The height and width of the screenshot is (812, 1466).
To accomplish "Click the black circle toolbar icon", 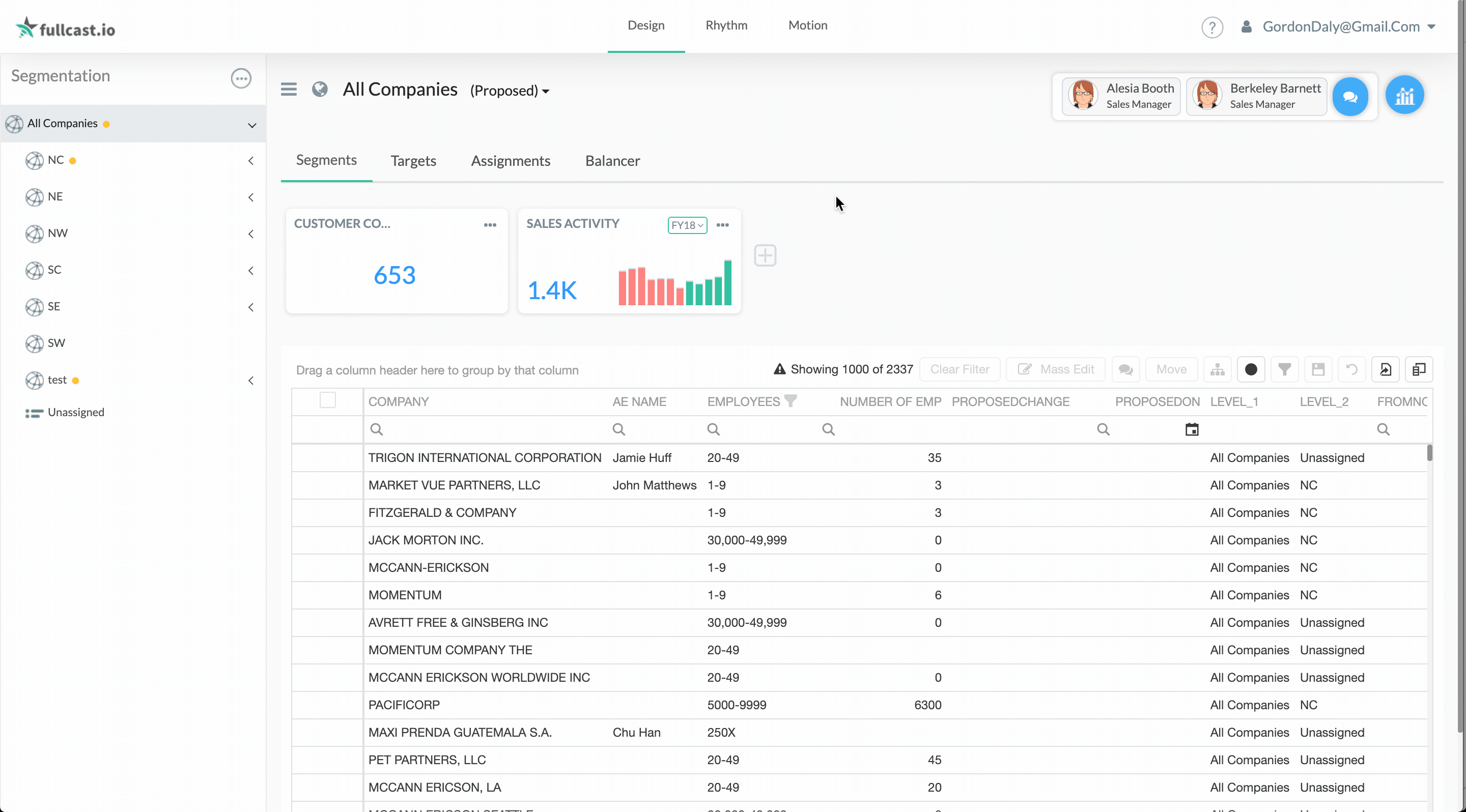I will pyautogui.click(x=1251, y=369).
